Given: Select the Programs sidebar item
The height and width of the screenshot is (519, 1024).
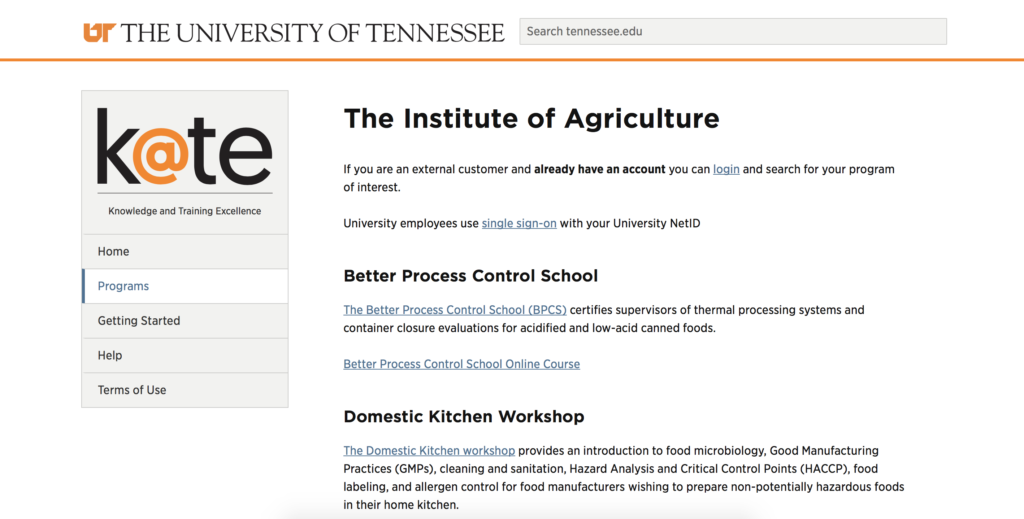Looking at the screenshot, I should (x=185, y=286).
